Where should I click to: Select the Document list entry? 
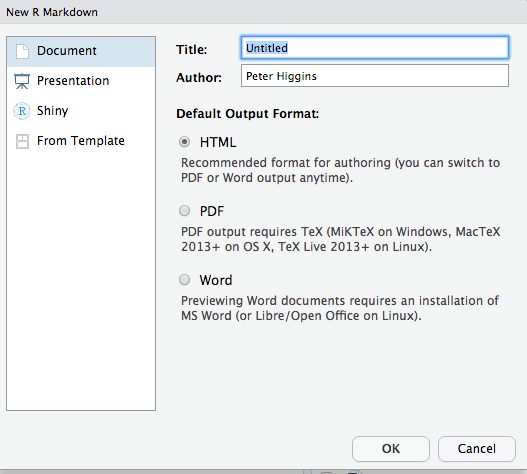click(81, 51)
